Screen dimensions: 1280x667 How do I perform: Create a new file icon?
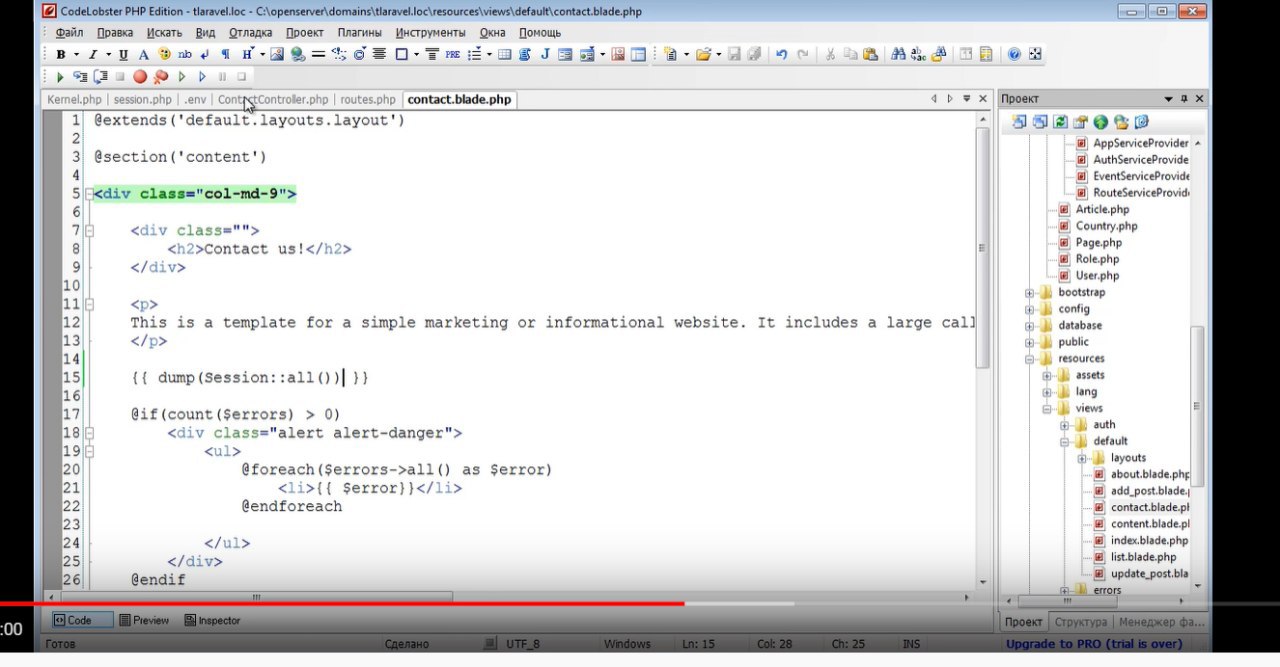tap(670, 55)
